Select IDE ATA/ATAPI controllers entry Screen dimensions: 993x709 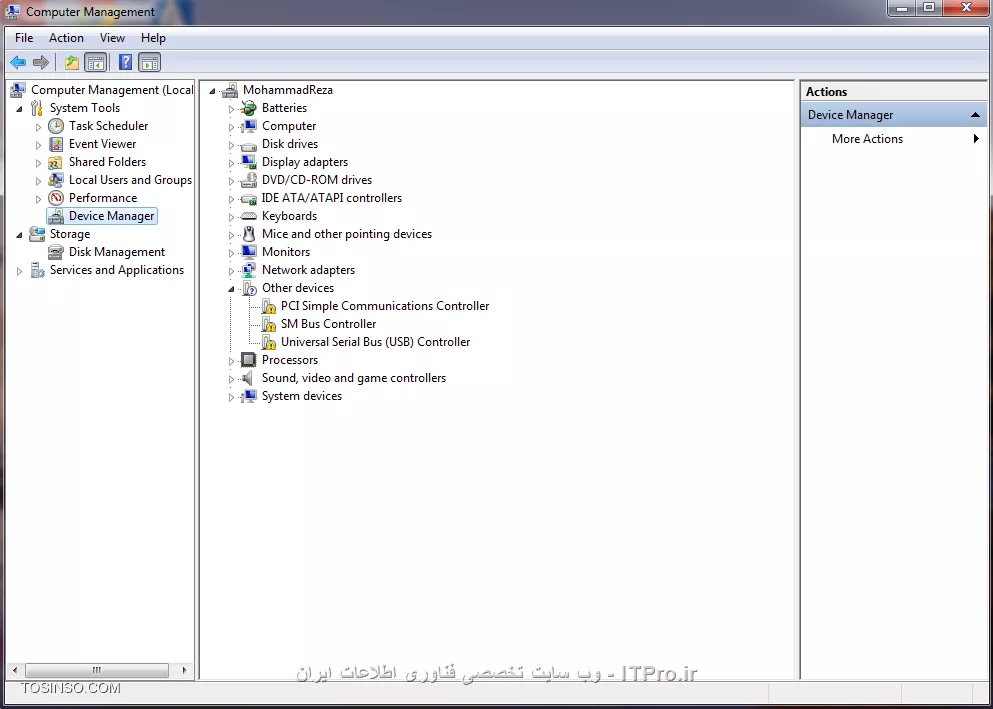coord(332,198)
